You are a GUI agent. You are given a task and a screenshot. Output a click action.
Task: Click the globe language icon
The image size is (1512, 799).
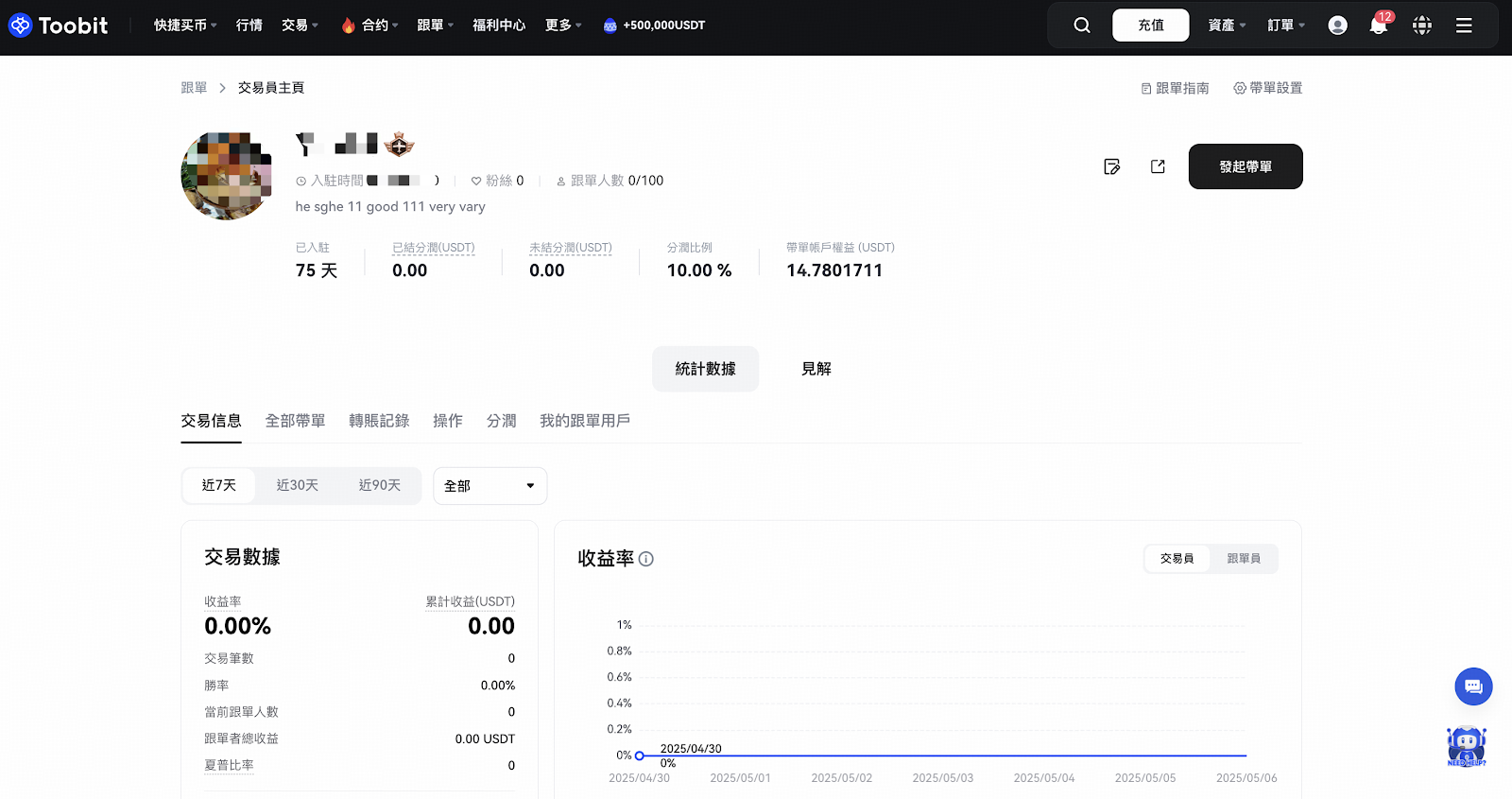(x=1421, y=26)
